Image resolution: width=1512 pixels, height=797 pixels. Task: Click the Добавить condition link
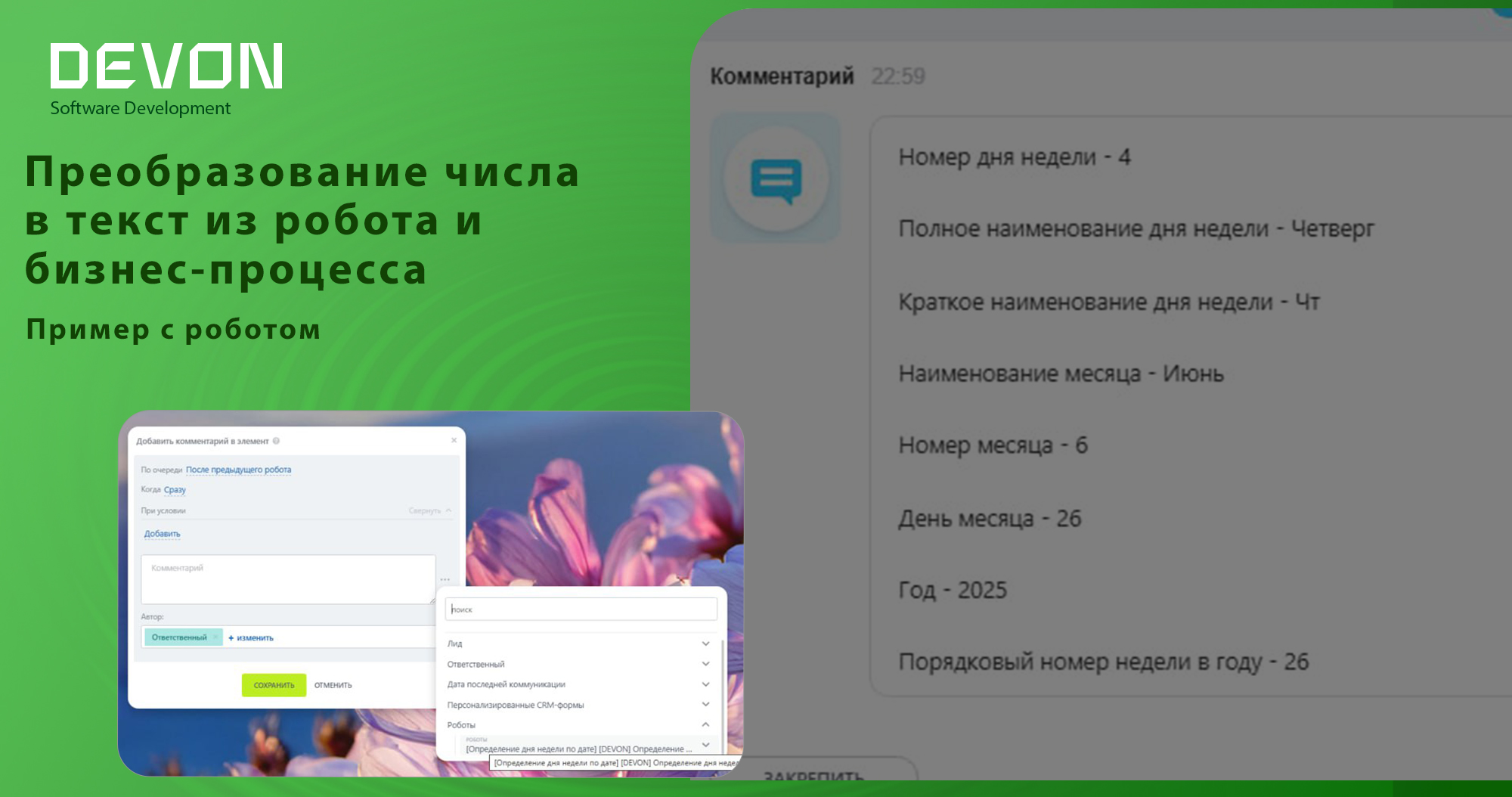pyautogui.click(x=162, y=534)
